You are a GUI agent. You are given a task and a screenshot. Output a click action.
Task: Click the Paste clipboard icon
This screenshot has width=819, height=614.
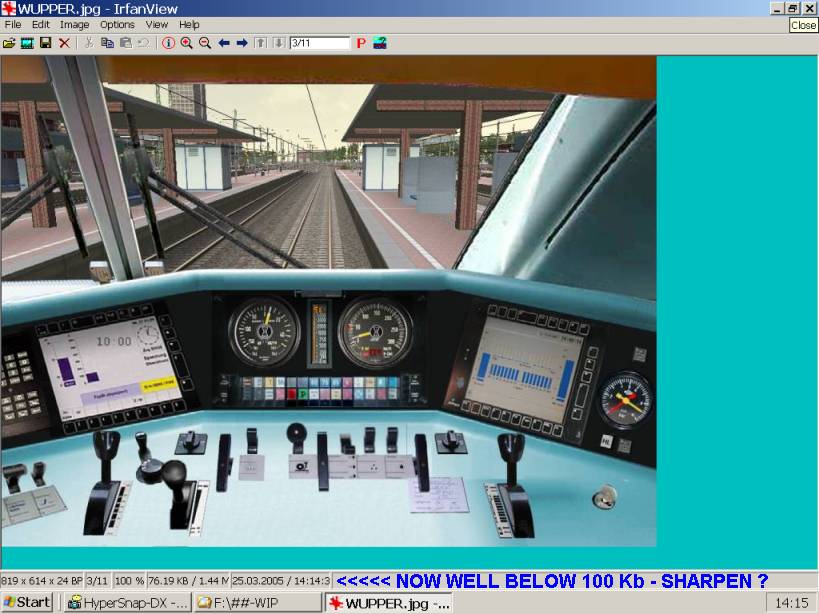pyautogui.click(x=126, y=43)
